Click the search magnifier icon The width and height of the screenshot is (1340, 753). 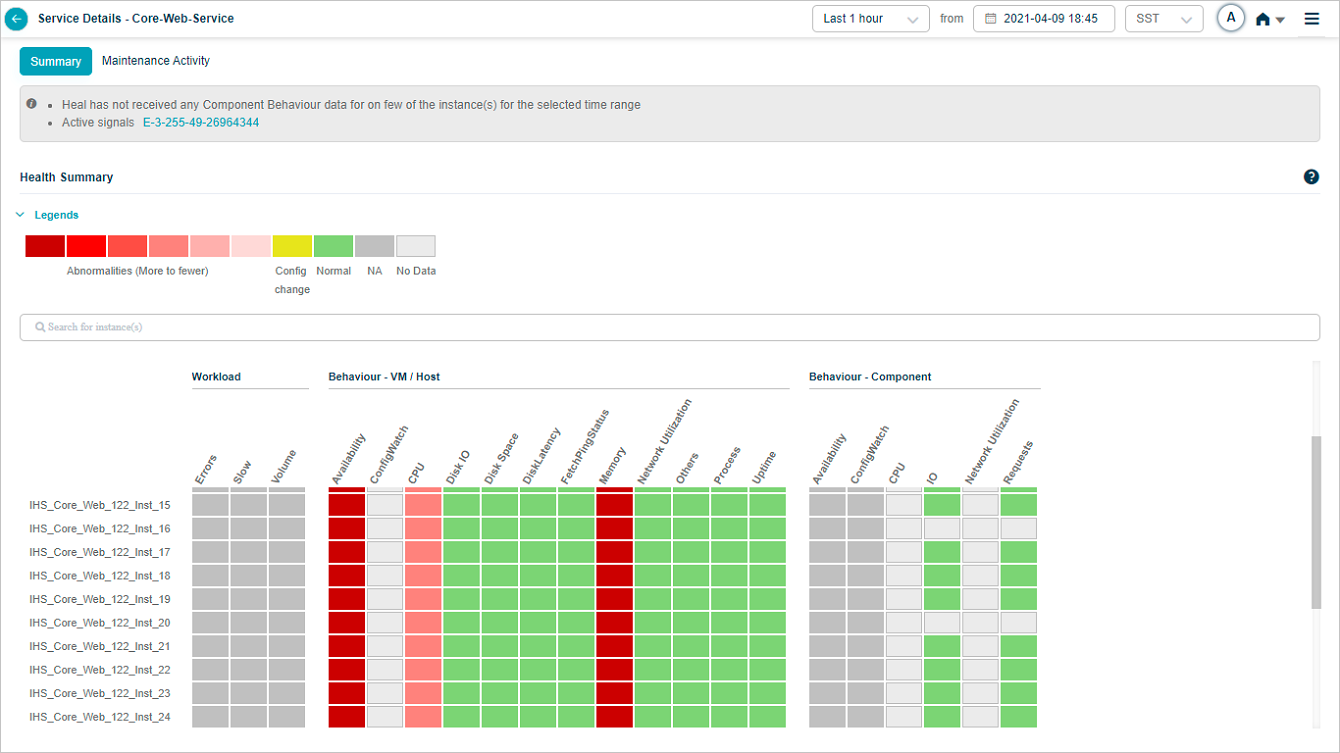40,327
